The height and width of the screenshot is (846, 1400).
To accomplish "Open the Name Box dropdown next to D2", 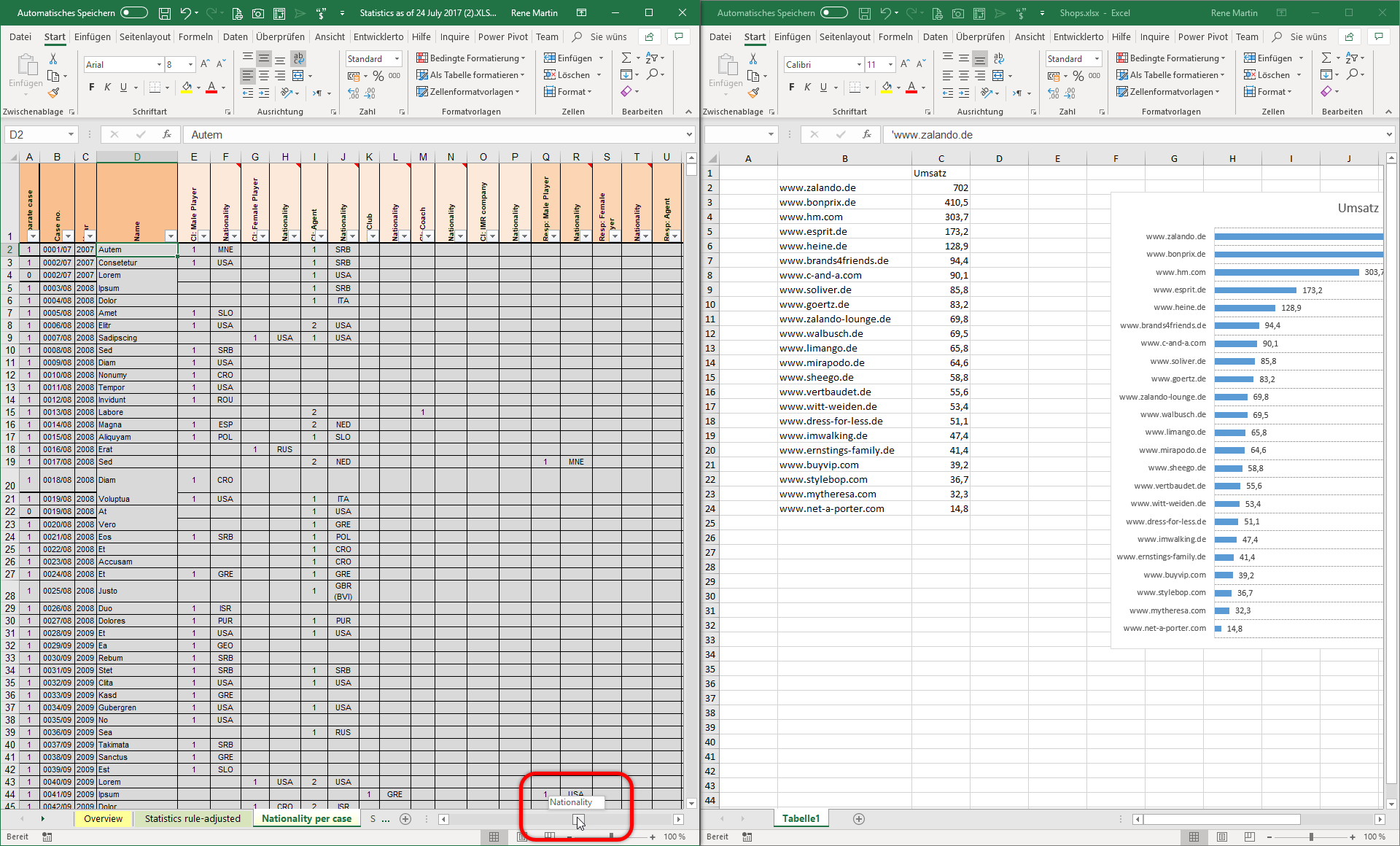I will [71, 134].
